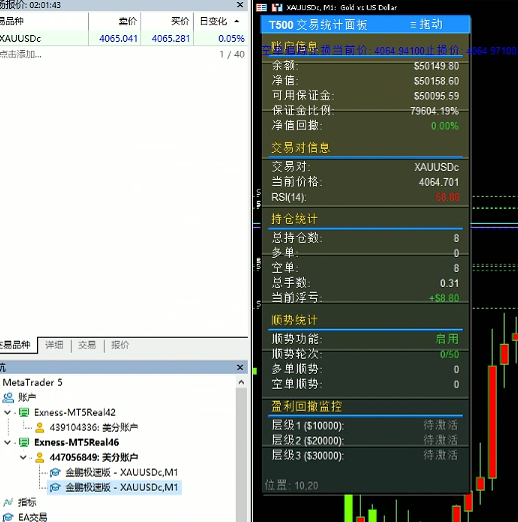Click the 拖动 drag handle on T500 panel
Image resolution: width=518 pixels, height=522 pixels.
[426, 24]
